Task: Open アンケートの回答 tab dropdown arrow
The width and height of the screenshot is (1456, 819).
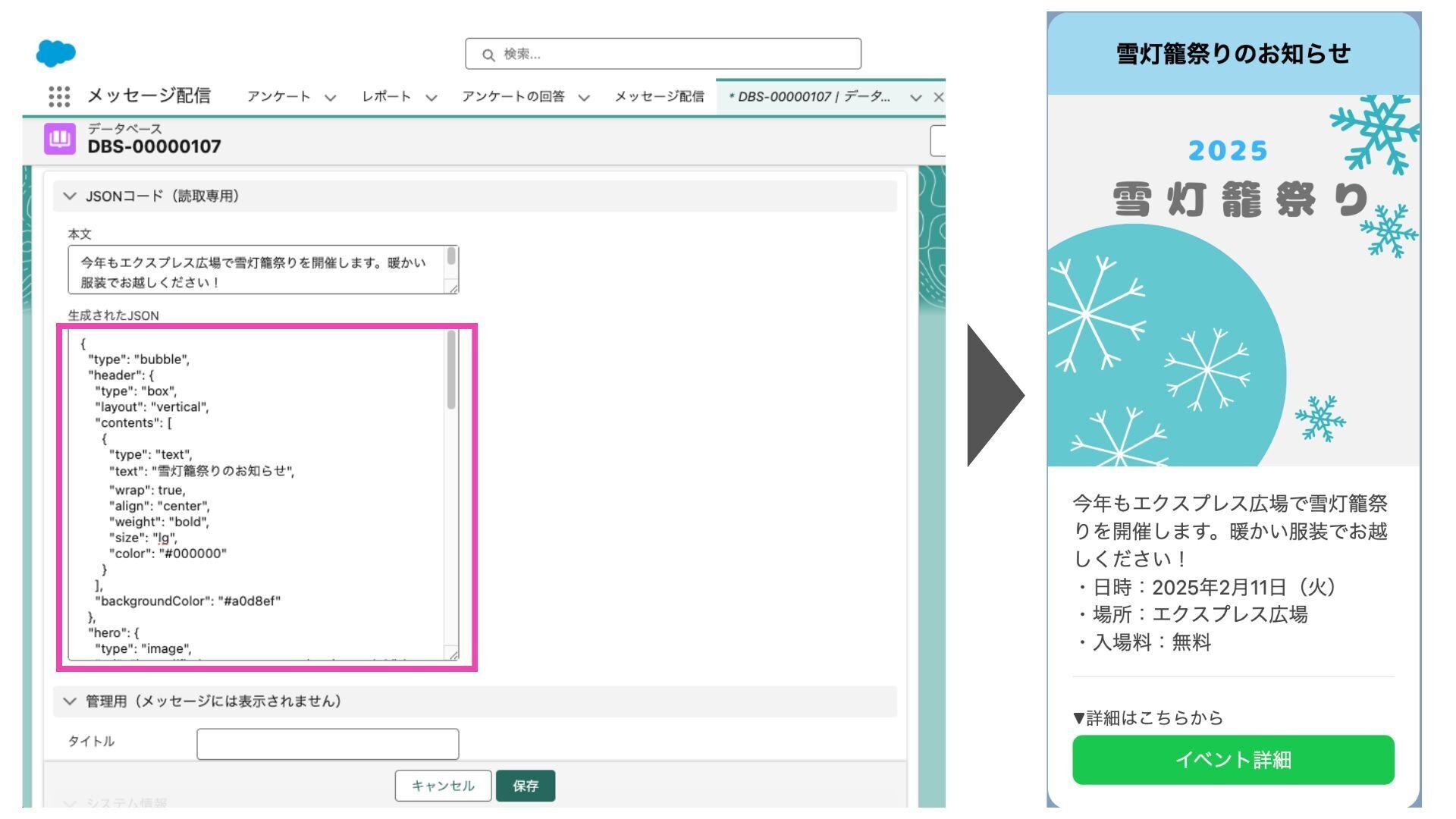Action: [x=583, y=97]
